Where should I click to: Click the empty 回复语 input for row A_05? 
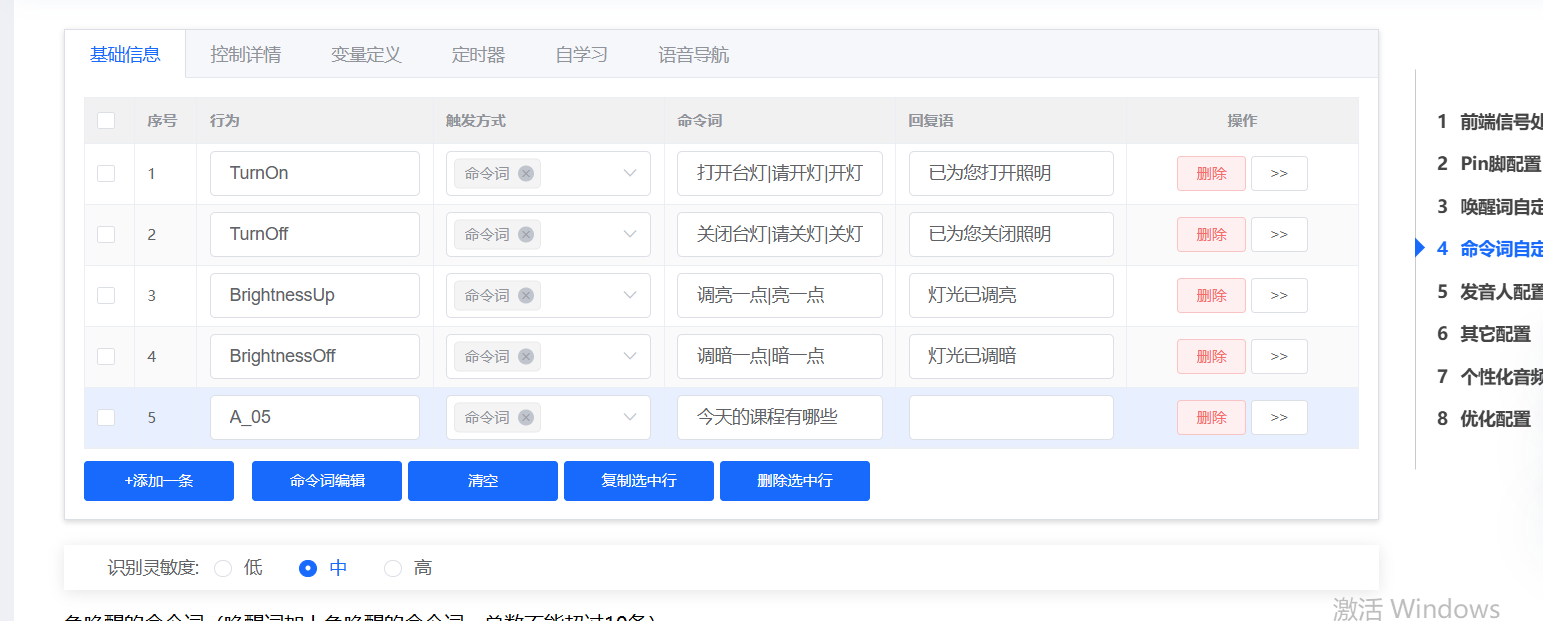tap(1010, 417)
